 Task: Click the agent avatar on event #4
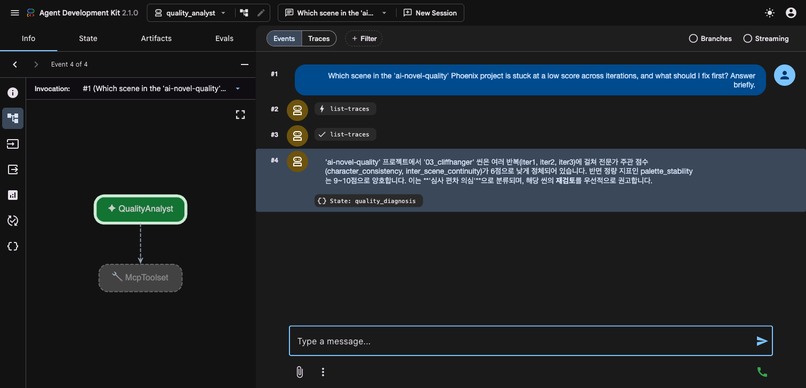297,161
